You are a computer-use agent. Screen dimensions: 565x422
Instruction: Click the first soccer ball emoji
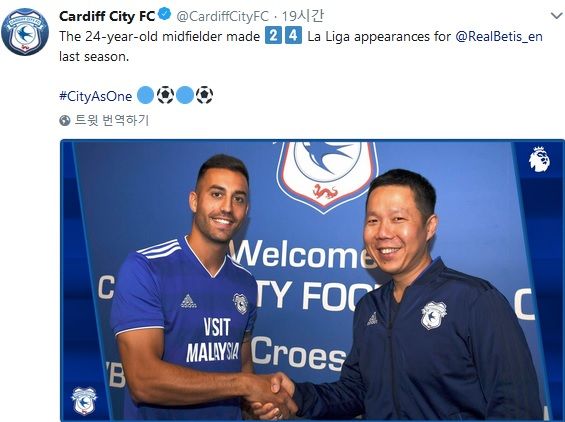pos(165,95)
